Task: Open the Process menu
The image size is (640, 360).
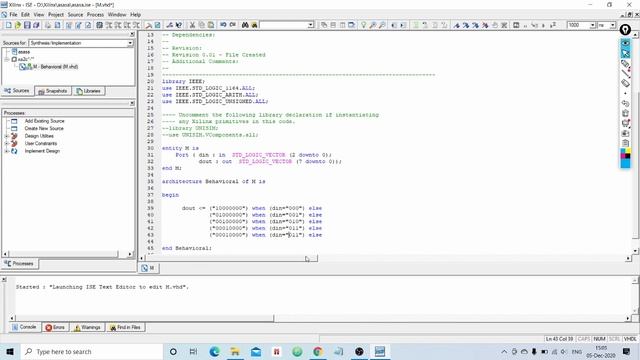Action: pyautogui.click(x=95, y=14)
